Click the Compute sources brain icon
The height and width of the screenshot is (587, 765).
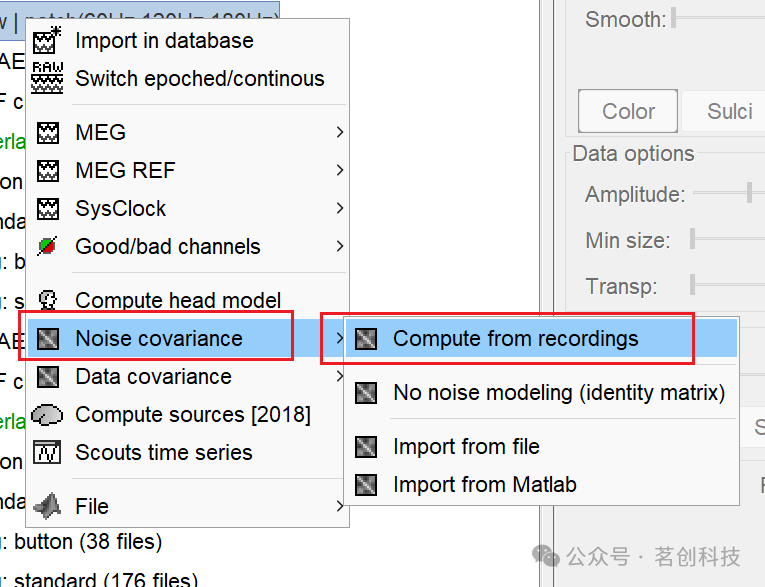[47, 415]
